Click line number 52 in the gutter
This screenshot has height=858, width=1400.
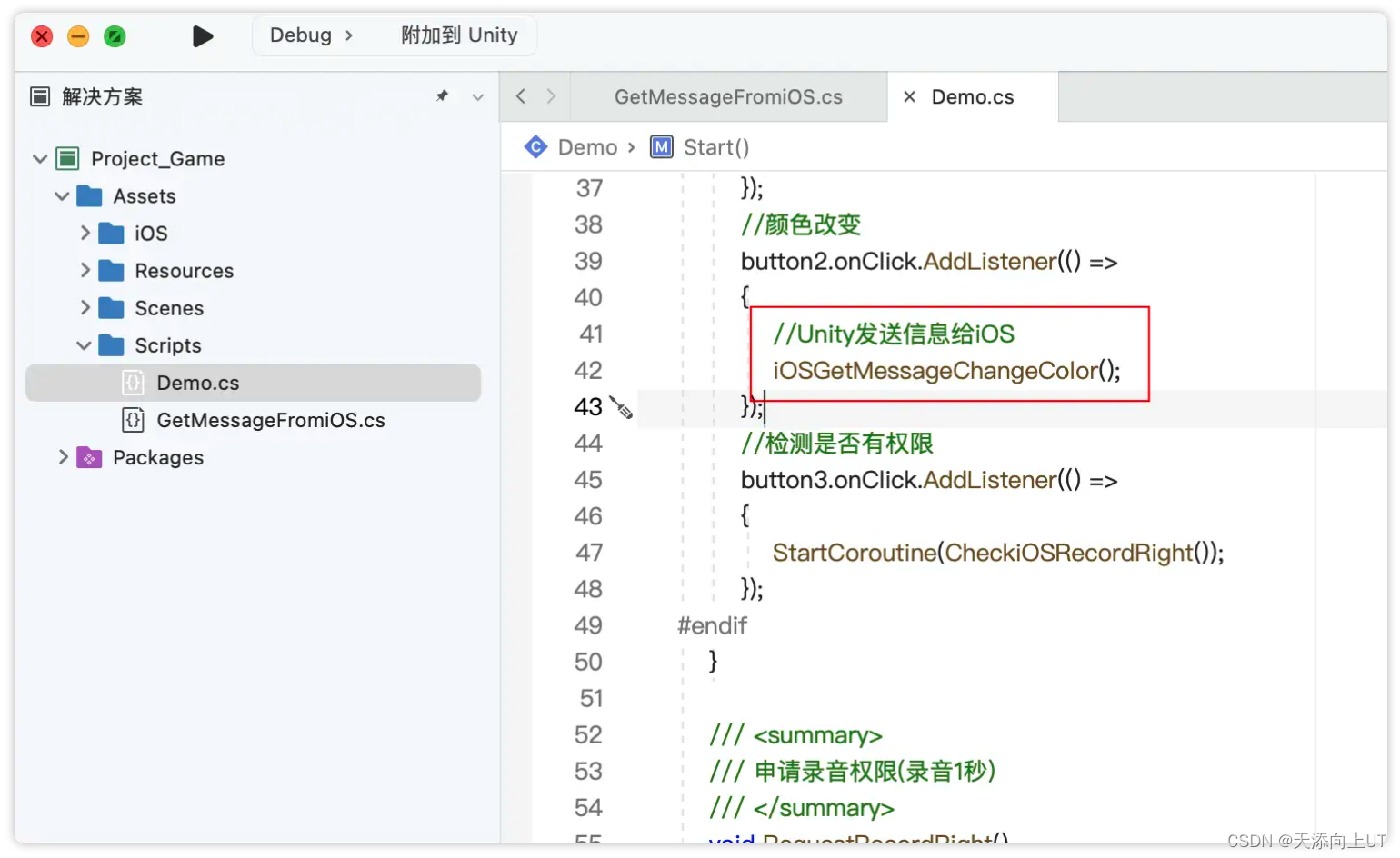click(x=588, y=734)
